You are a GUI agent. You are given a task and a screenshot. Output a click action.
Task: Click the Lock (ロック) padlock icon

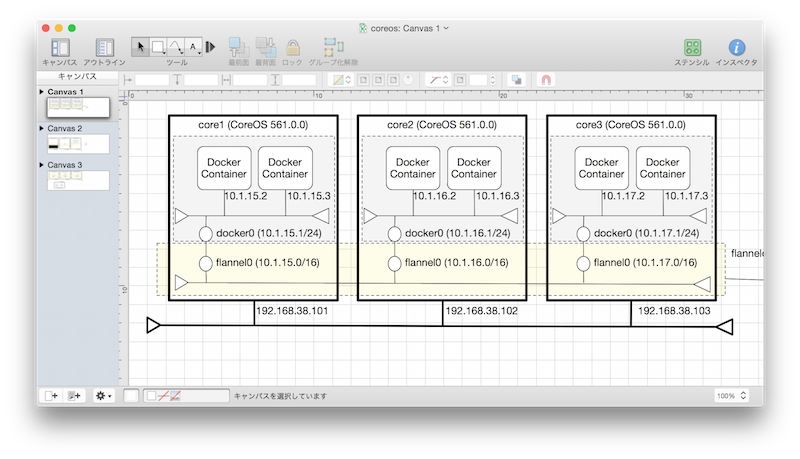[292, 46]
